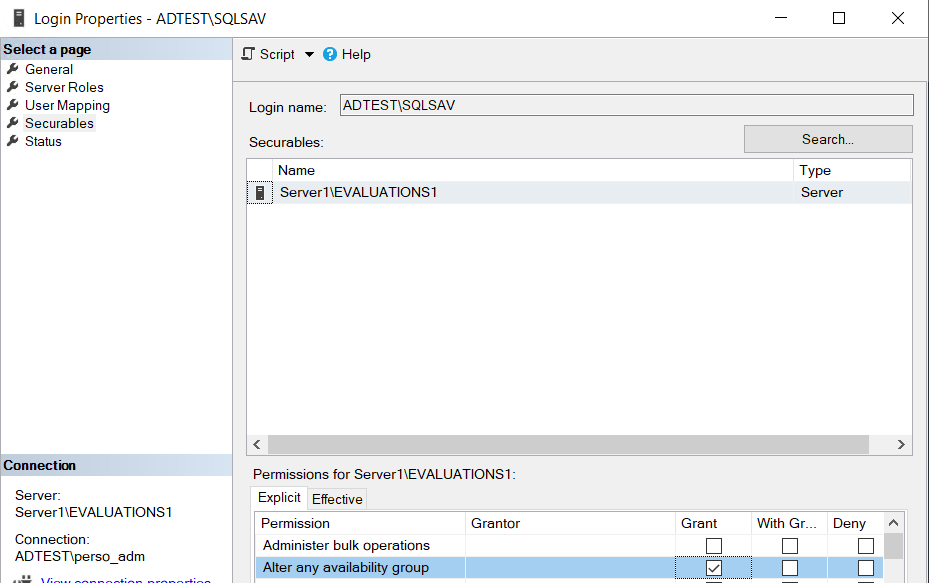Click the wrench icon beside Status
Viewport: 929px width, 583px height.
(x=12, y=141)
